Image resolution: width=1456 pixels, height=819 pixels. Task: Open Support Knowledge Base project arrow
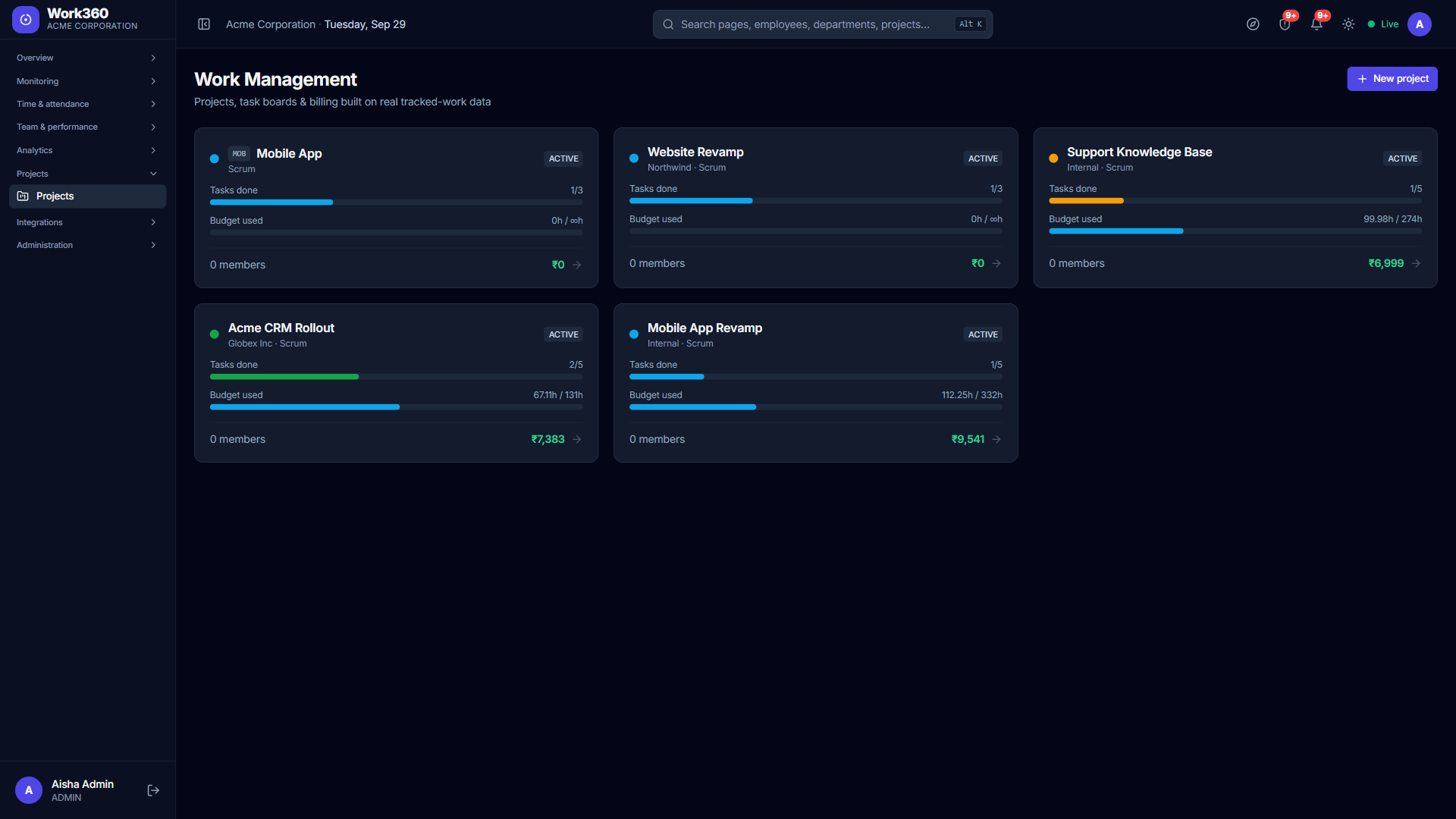point(1416,263)
